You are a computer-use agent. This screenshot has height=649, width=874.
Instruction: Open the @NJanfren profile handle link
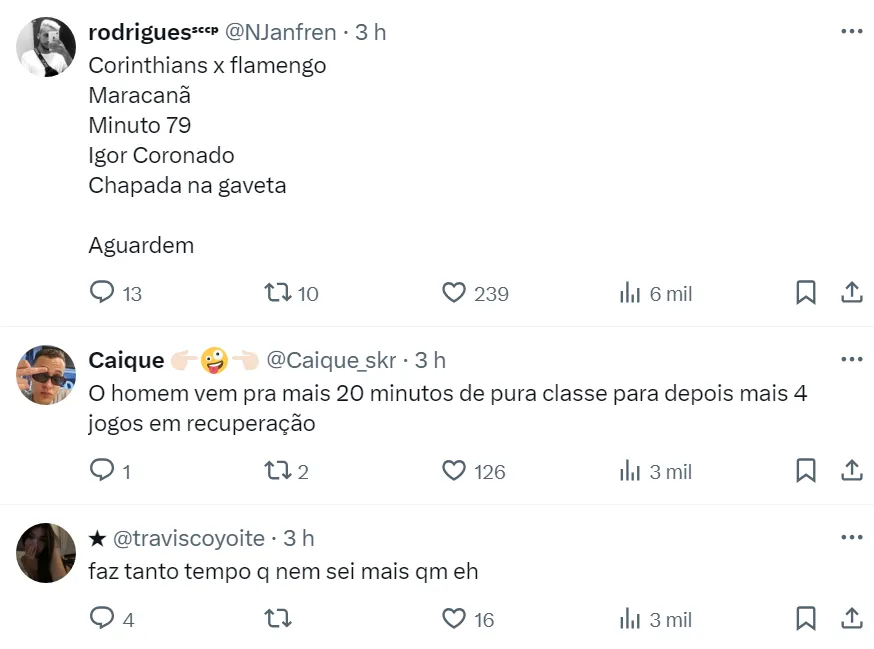point(280,33)
